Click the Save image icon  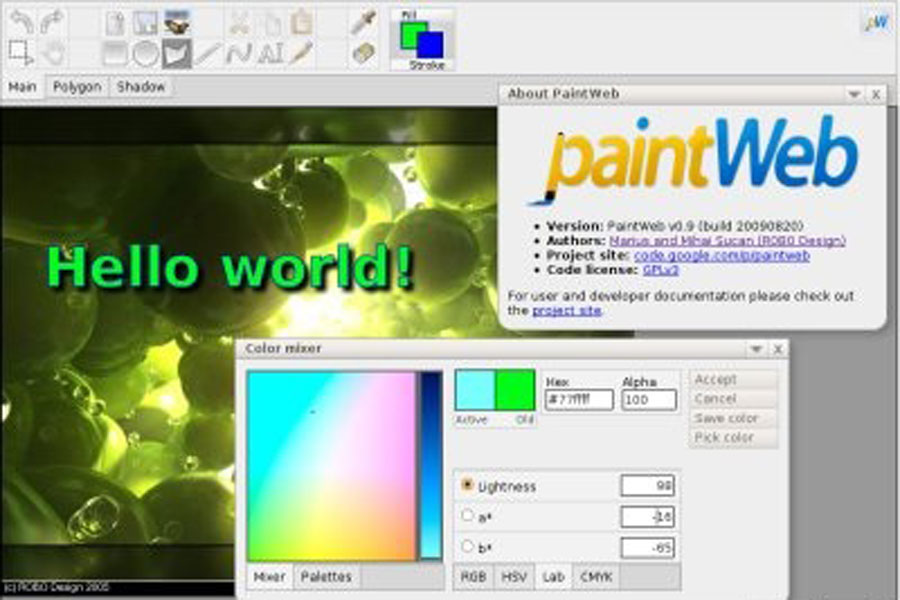tap(145, 23)
